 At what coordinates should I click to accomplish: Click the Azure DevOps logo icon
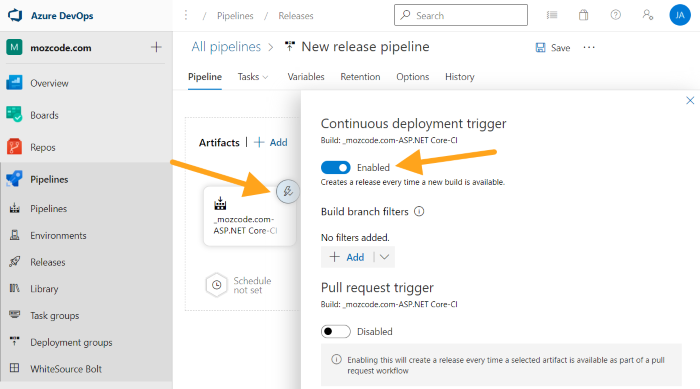(15, 15)
